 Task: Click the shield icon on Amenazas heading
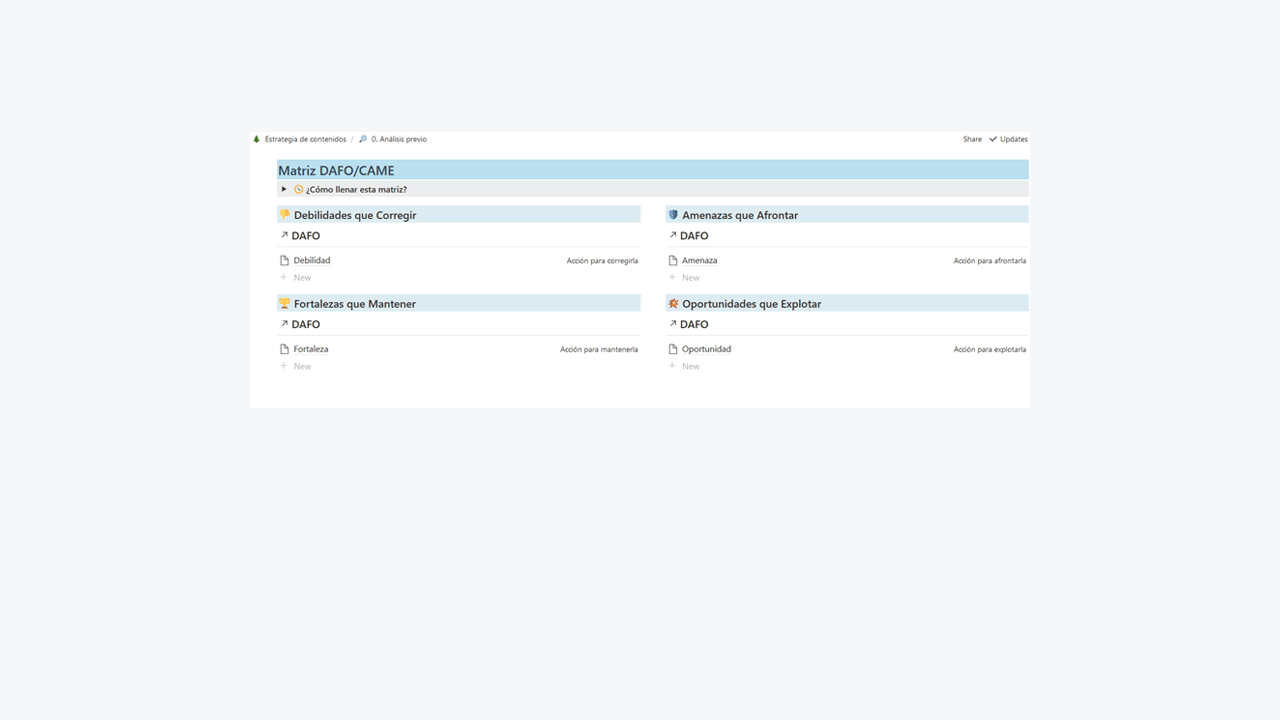pyautogui.click(x=673, y=215)
